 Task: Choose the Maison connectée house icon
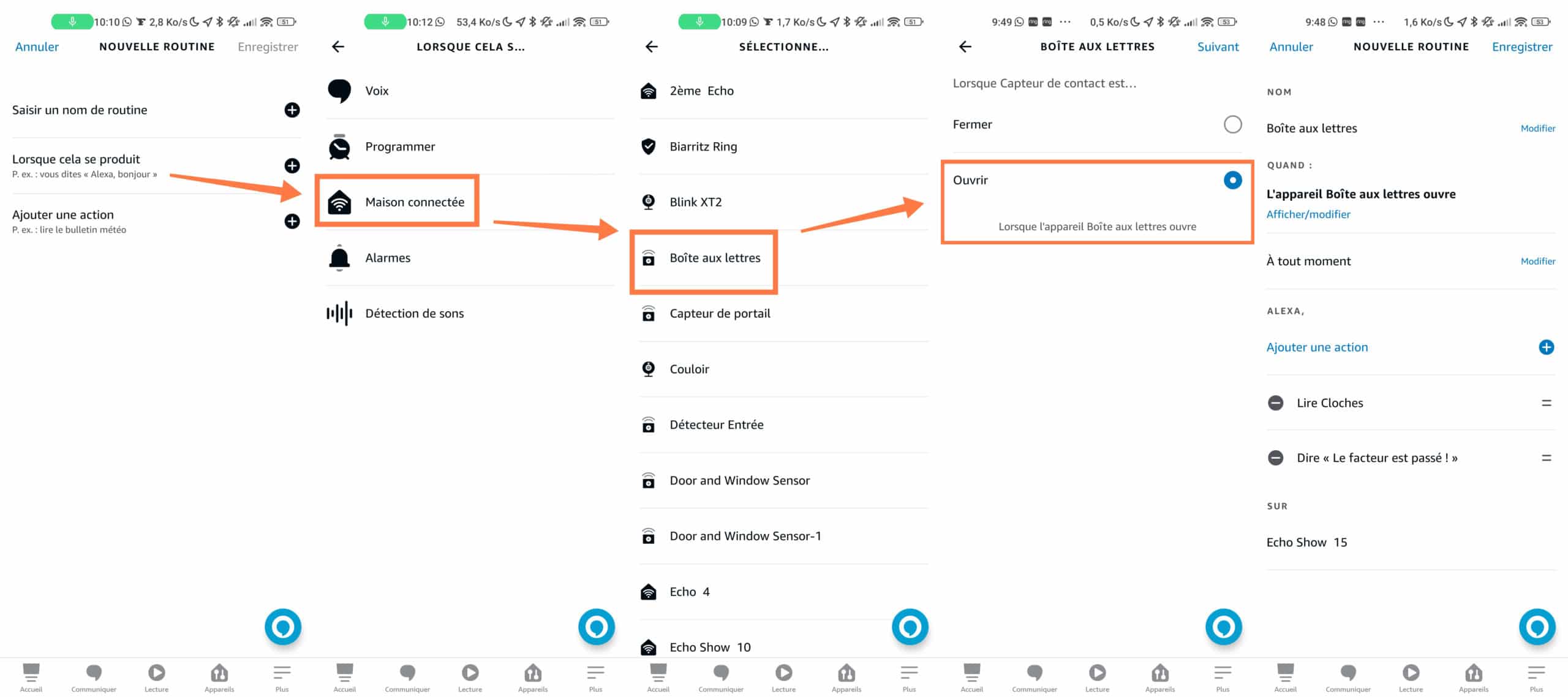pos(339,202)
